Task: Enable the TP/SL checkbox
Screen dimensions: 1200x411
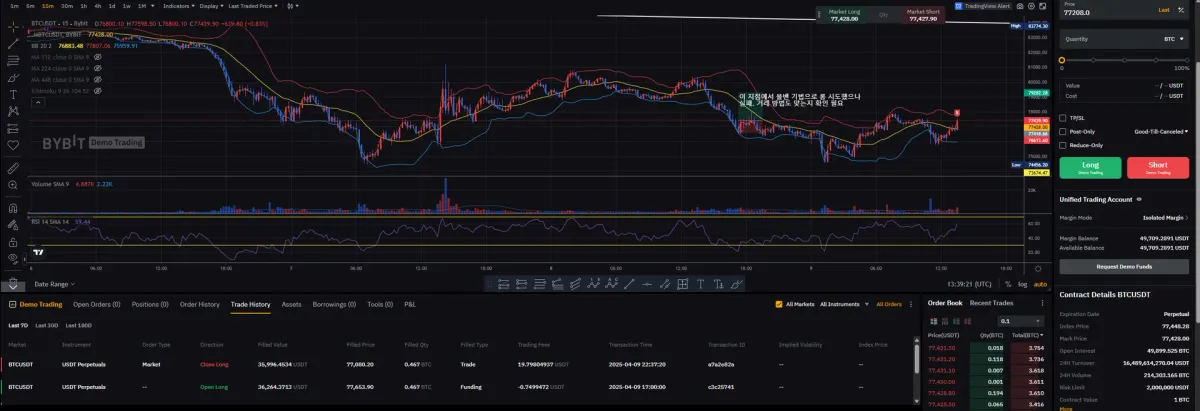Action: click(x=1064, y=118)
